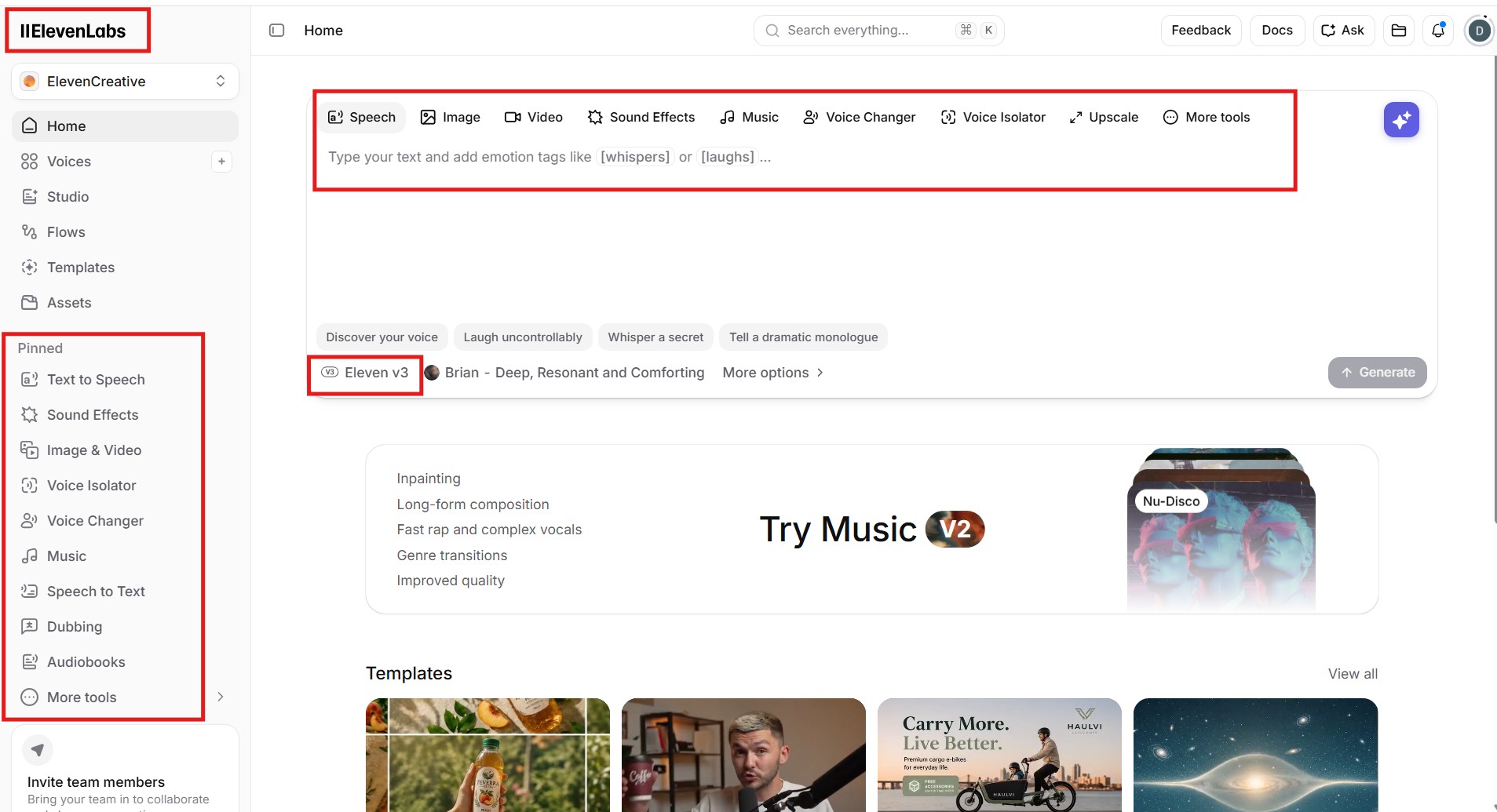Toggle the sidebar collapse icon
The height and width of the screenshot is (812, 1497).
pyautogui.click(x=276, y=31)
